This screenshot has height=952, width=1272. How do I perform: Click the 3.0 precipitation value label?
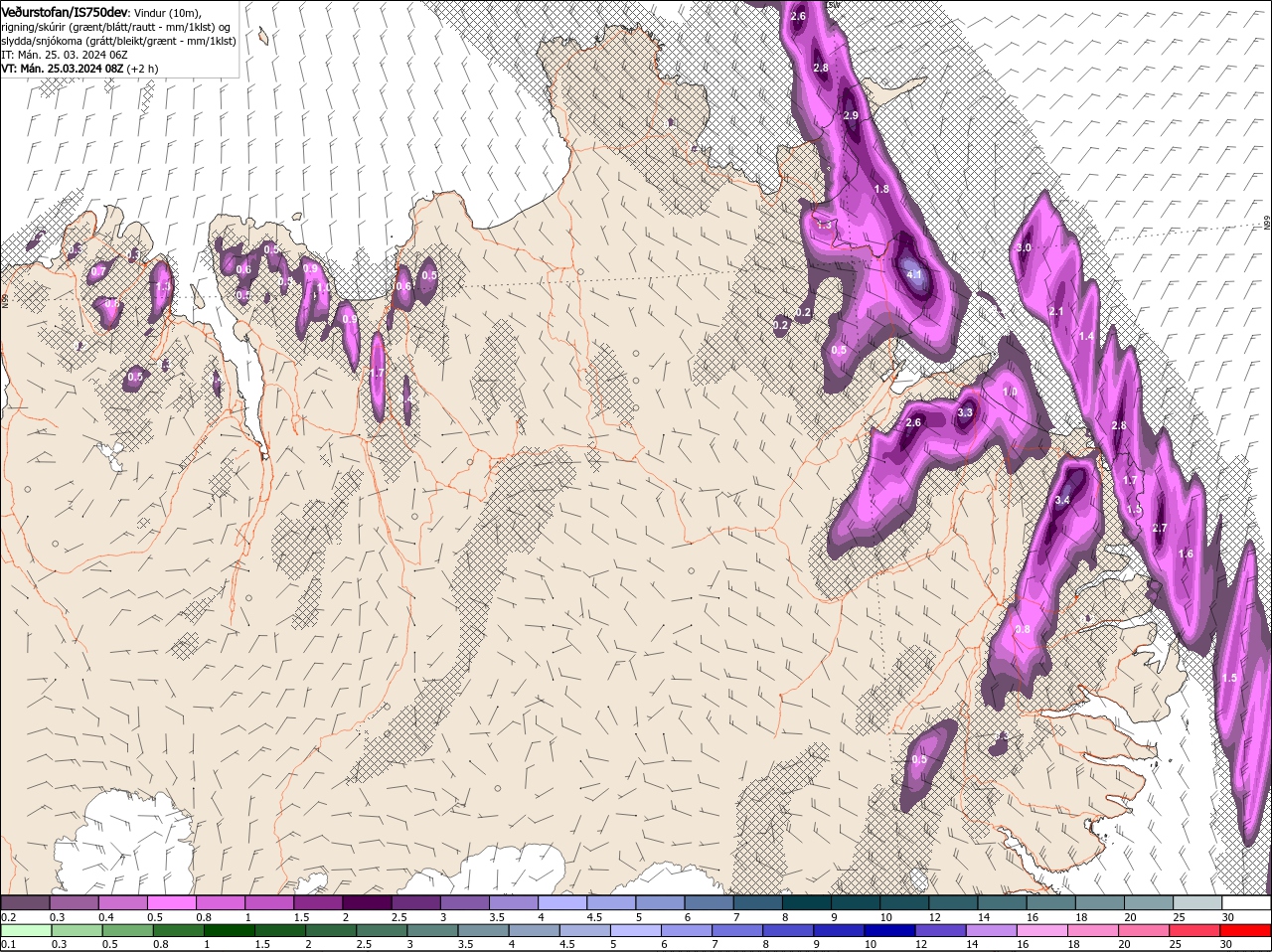click(x=1025, y=247)
